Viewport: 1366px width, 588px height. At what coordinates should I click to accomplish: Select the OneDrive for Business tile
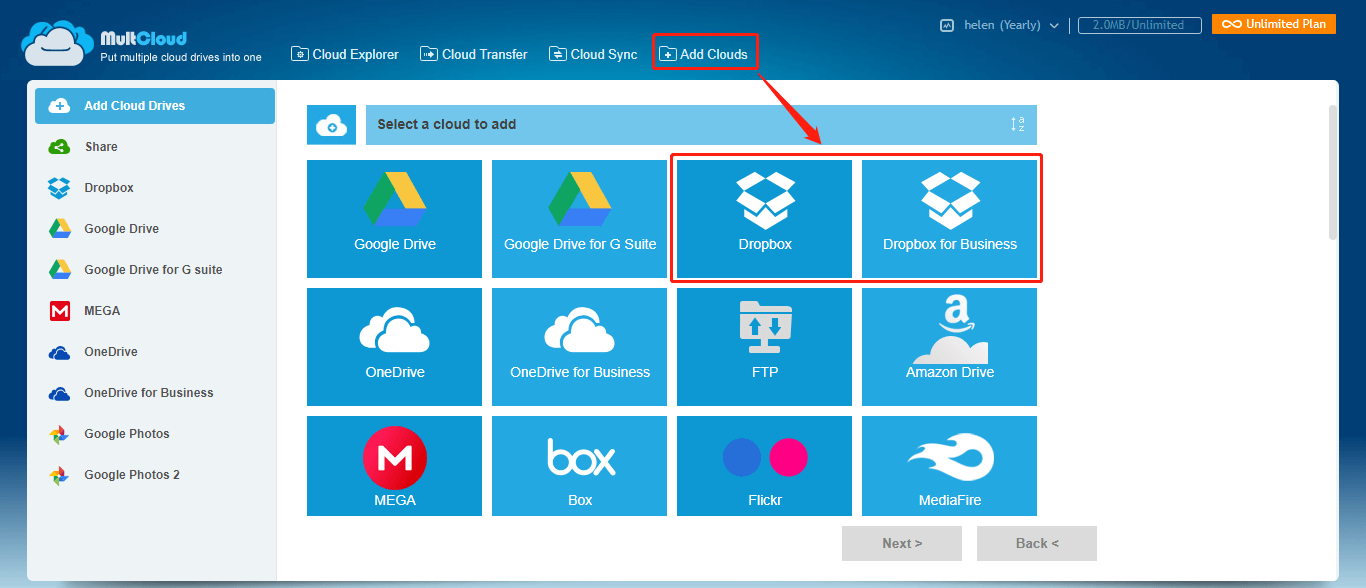pos(579,347)
